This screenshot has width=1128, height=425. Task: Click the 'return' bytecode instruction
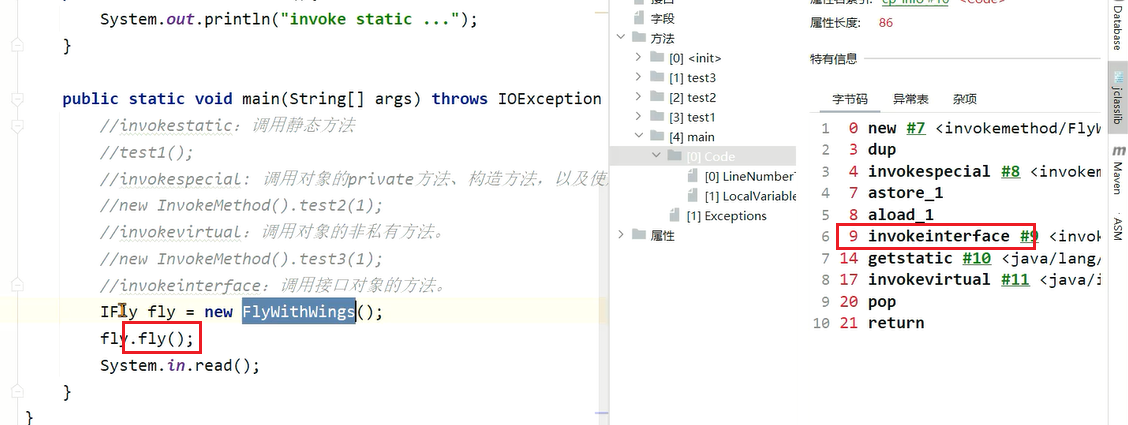896,323
